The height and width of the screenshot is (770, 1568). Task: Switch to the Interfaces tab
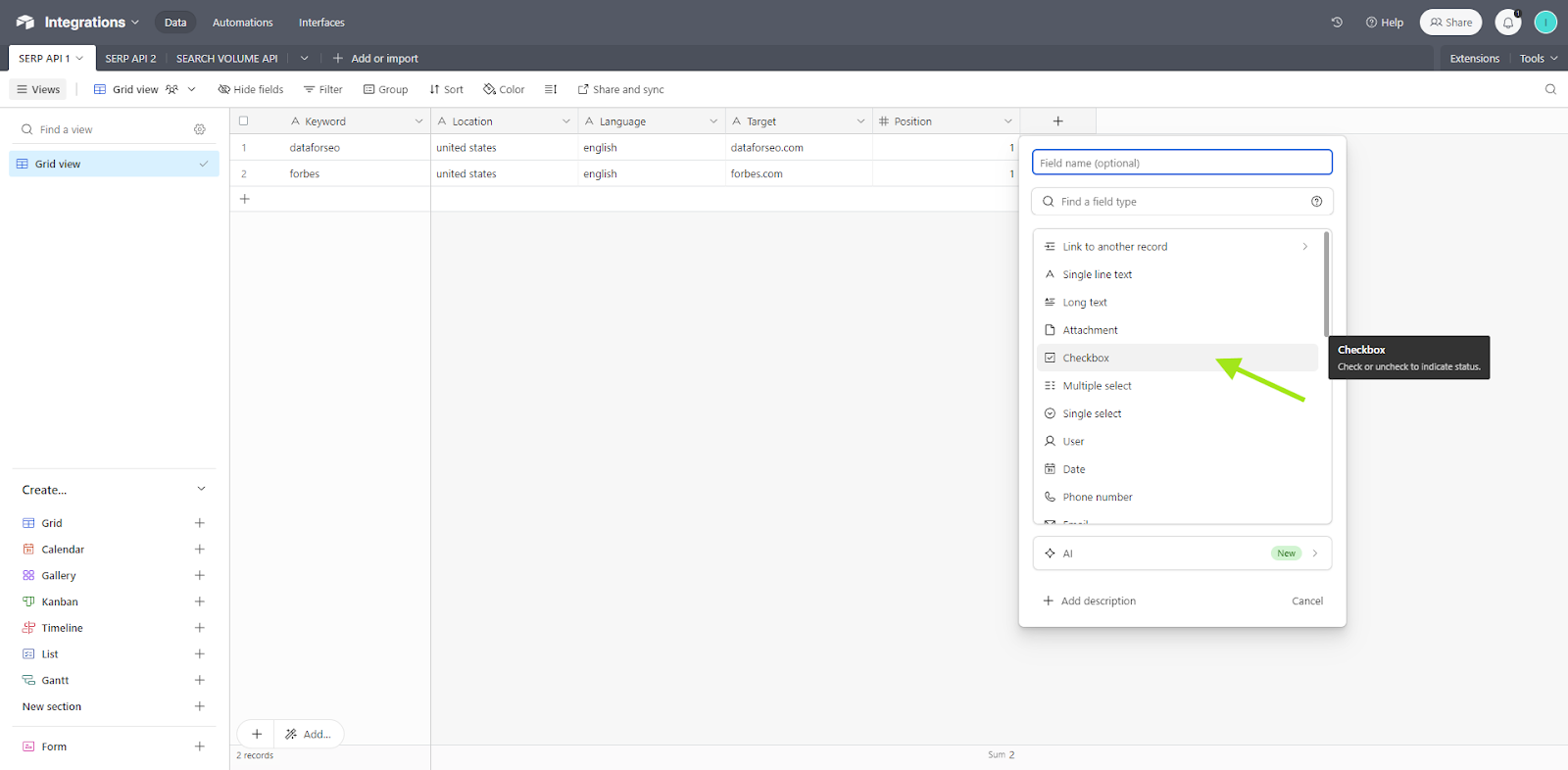[x=321, y=23]
